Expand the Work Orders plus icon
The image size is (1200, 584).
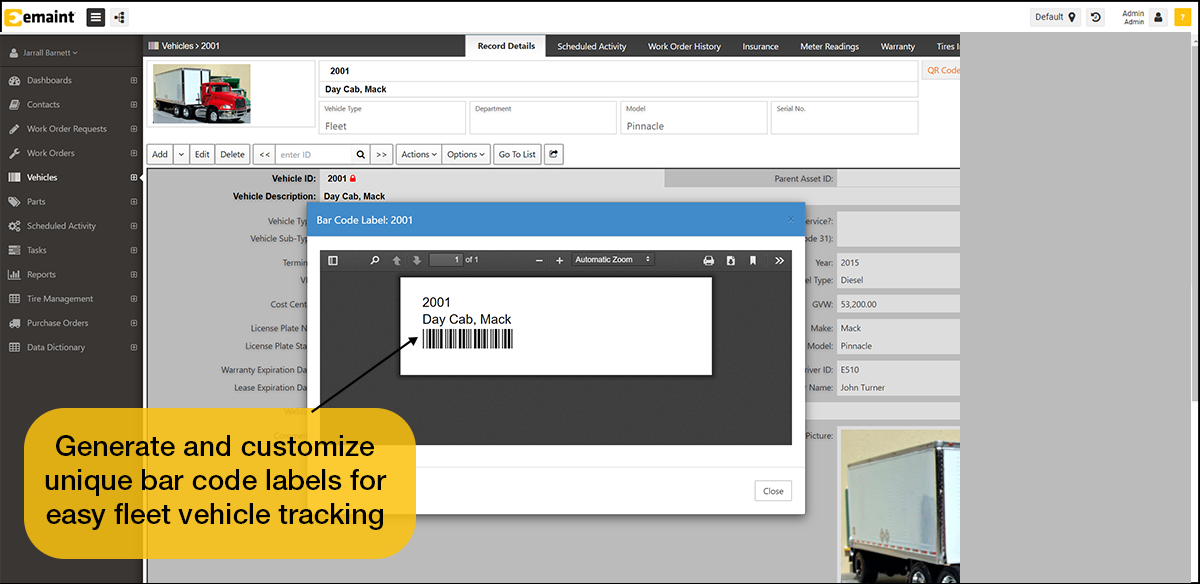tap(133, 153)
